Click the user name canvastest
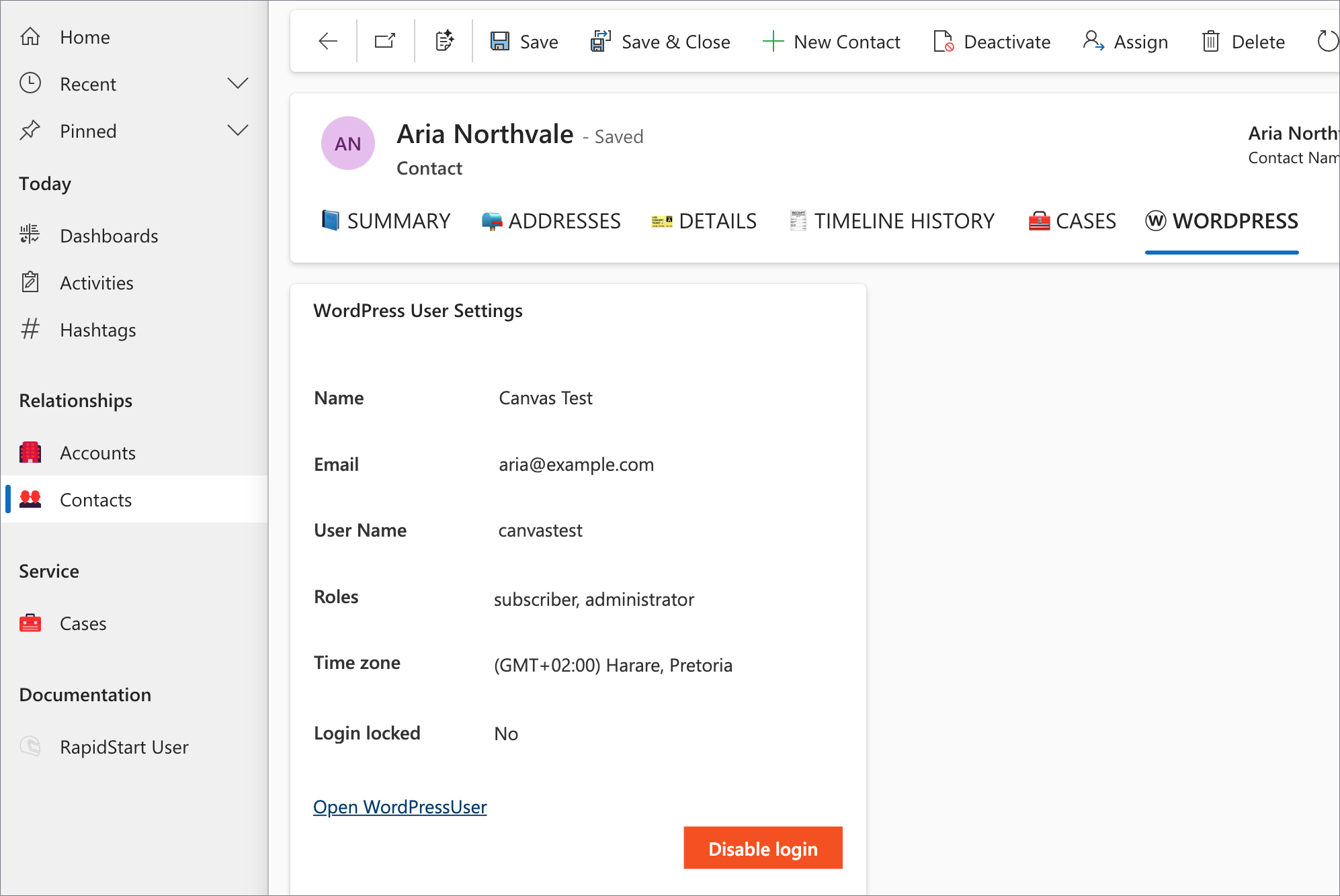This screenshot has width=1340, height=896. (x=540, y=531)
